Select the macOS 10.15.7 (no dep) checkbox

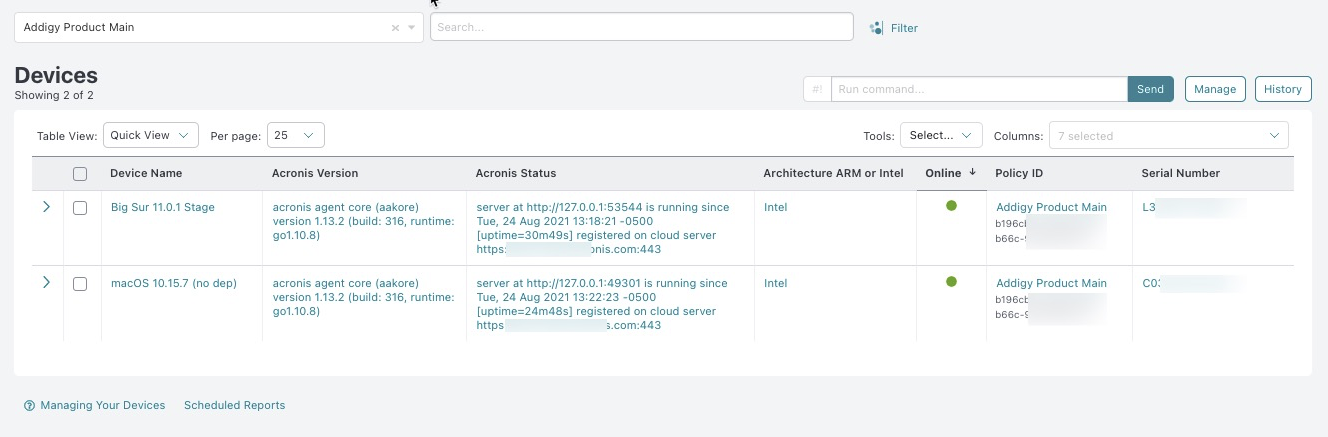(80, 284)
